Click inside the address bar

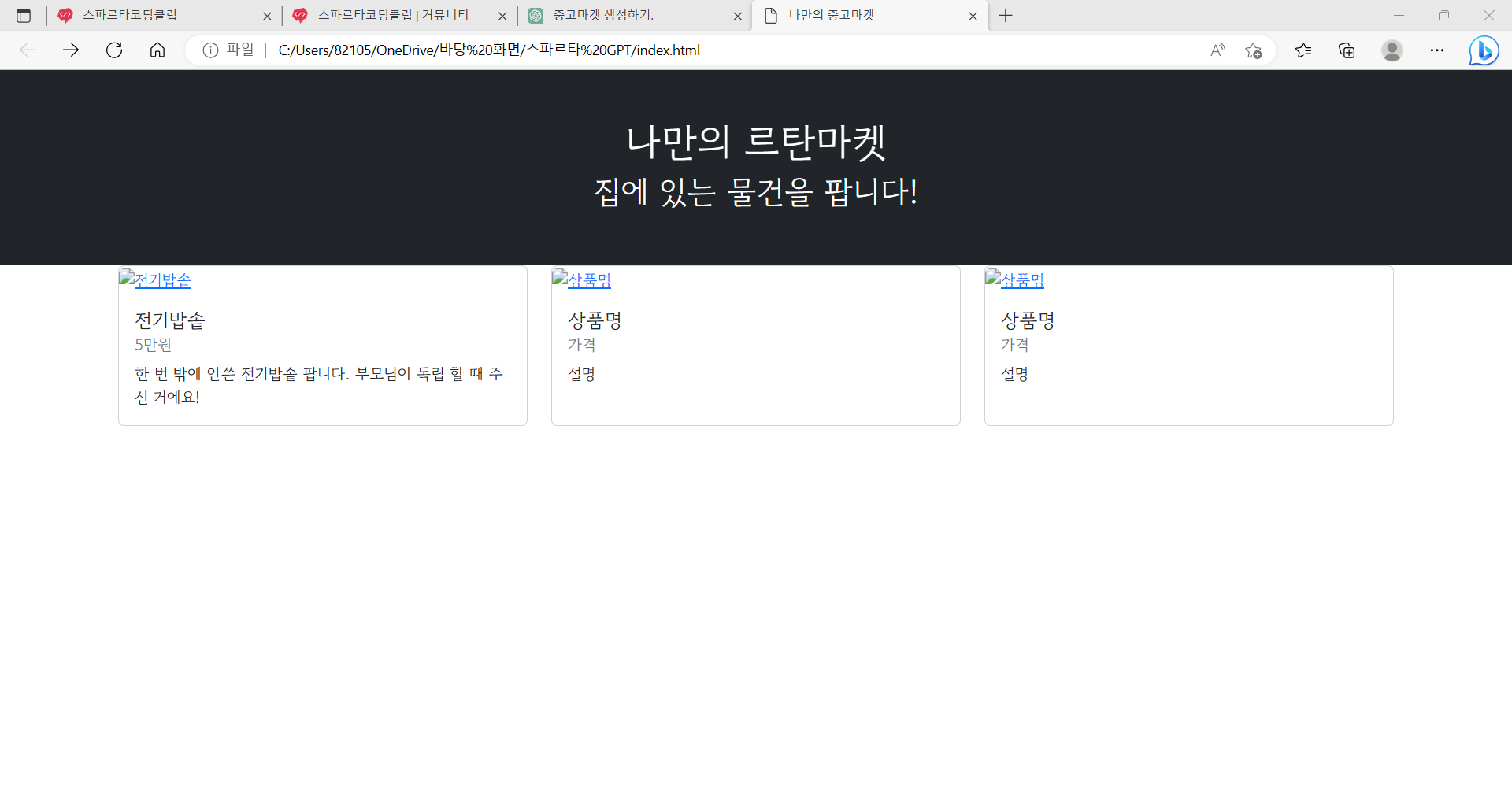coord(551,50)
